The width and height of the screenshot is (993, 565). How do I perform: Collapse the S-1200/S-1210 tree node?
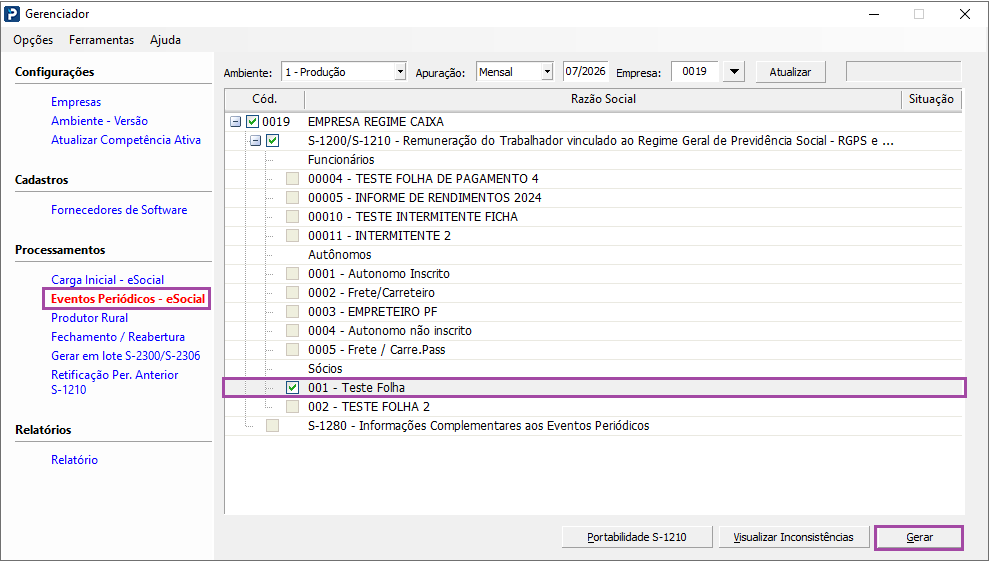[x=255, y=141]
